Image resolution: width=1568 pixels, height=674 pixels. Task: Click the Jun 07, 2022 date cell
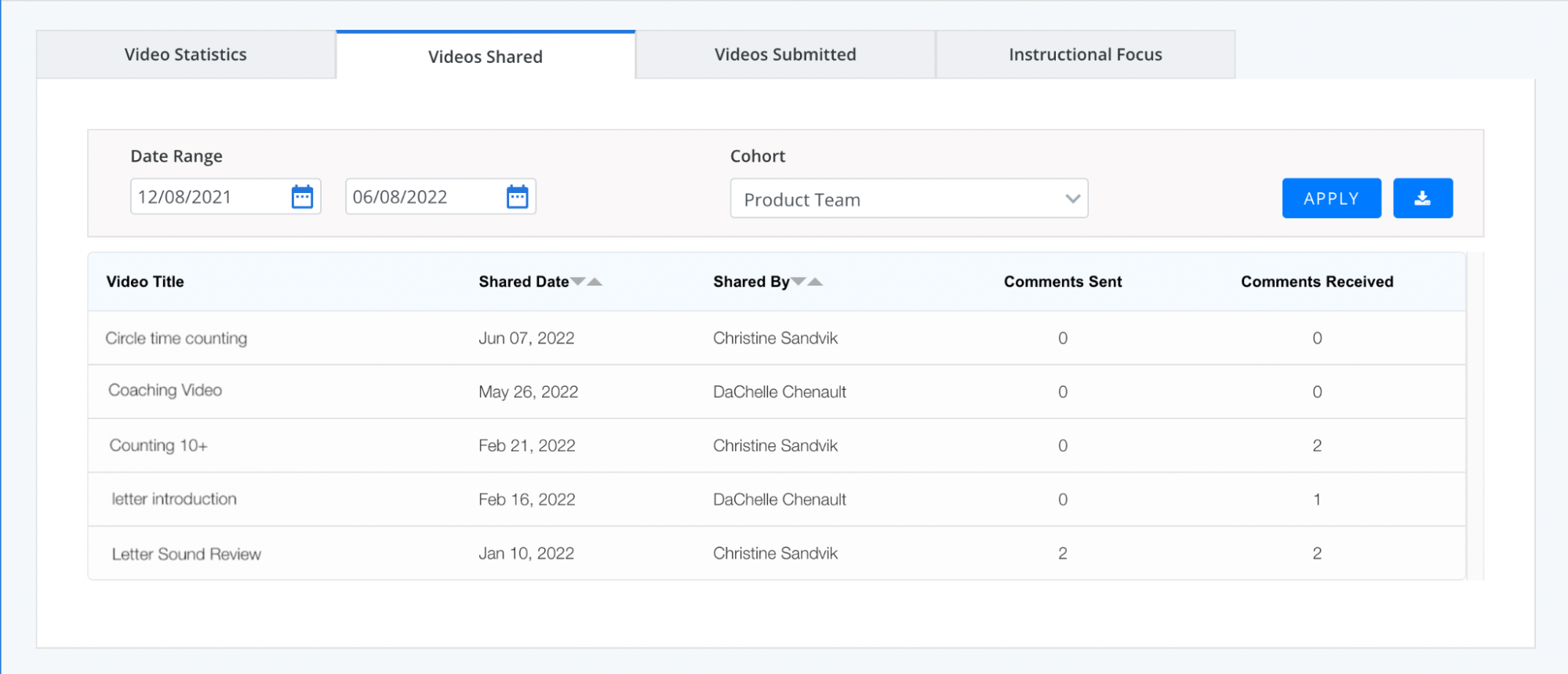[526, 338]
